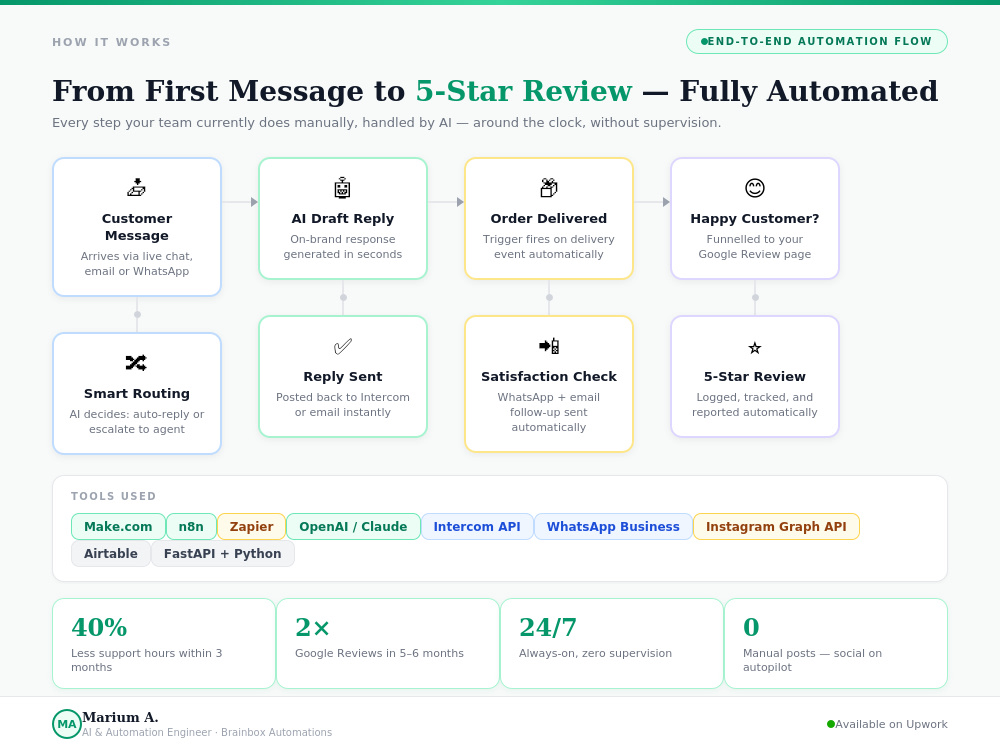
Task: Click the 24/7 statistic value
Action: [547, 628]
